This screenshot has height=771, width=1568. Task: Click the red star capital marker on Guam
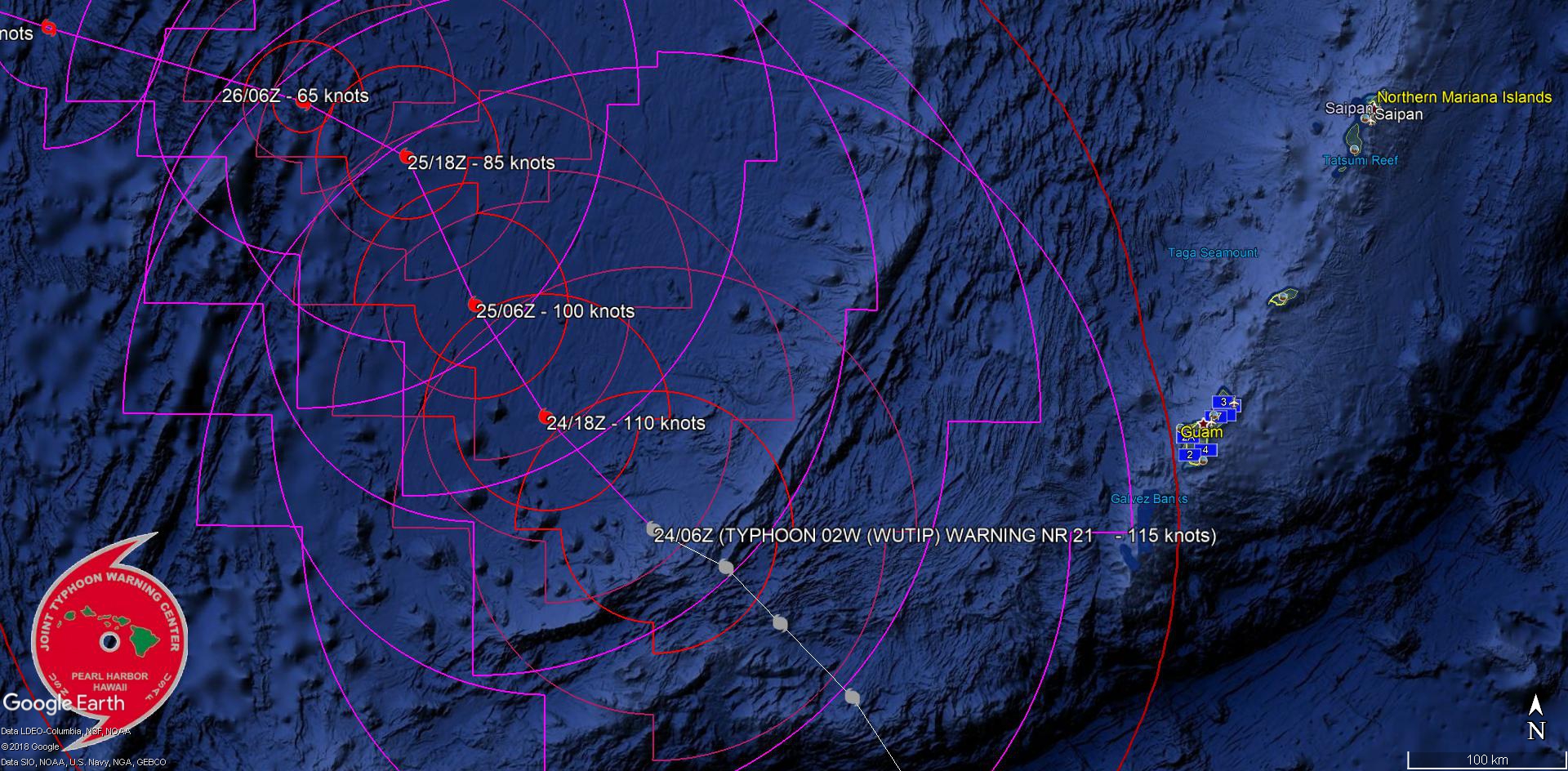pyautogui.click(x=1203, y=423)
